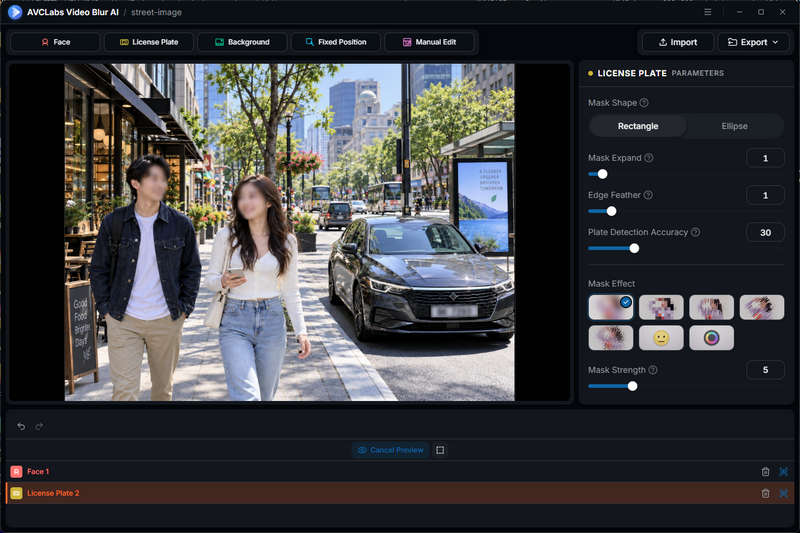Click the redo arrow
800x533 pixels.
point(39,426)
